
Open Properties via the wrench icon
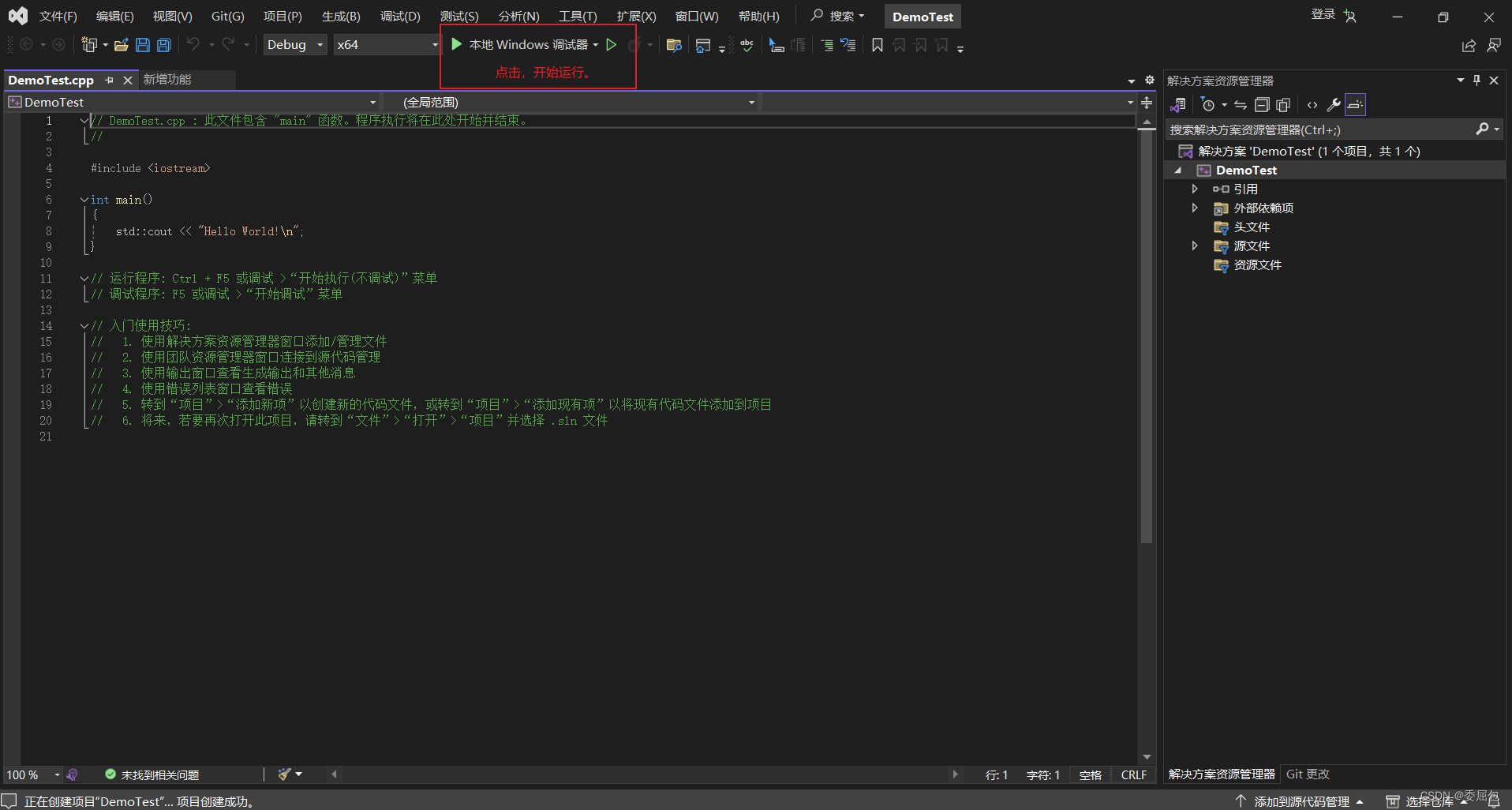[1333, 104]
